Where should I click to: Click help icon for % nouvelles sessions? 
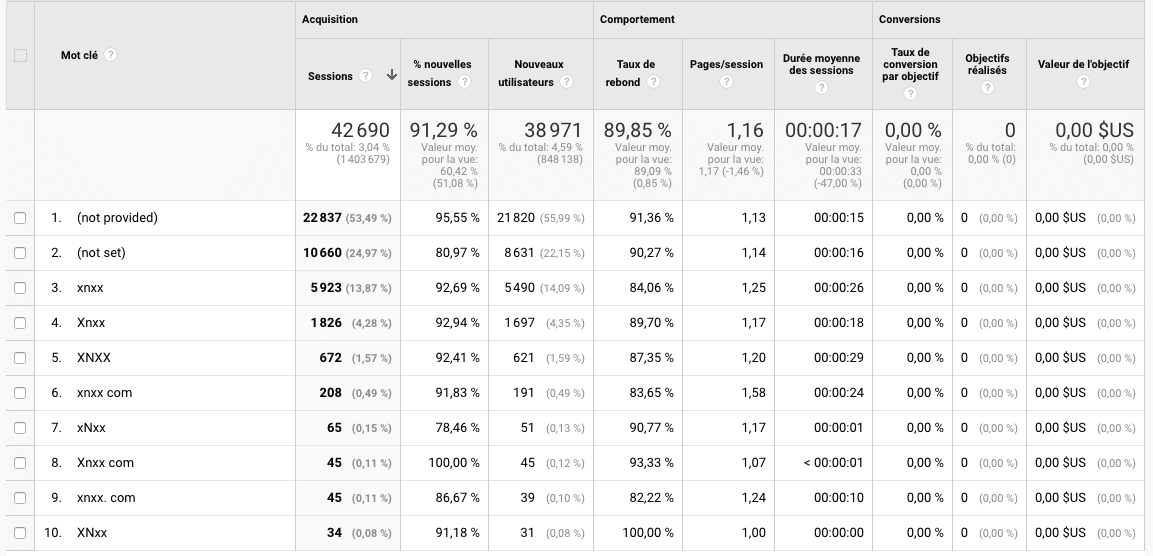pos(465,82)
